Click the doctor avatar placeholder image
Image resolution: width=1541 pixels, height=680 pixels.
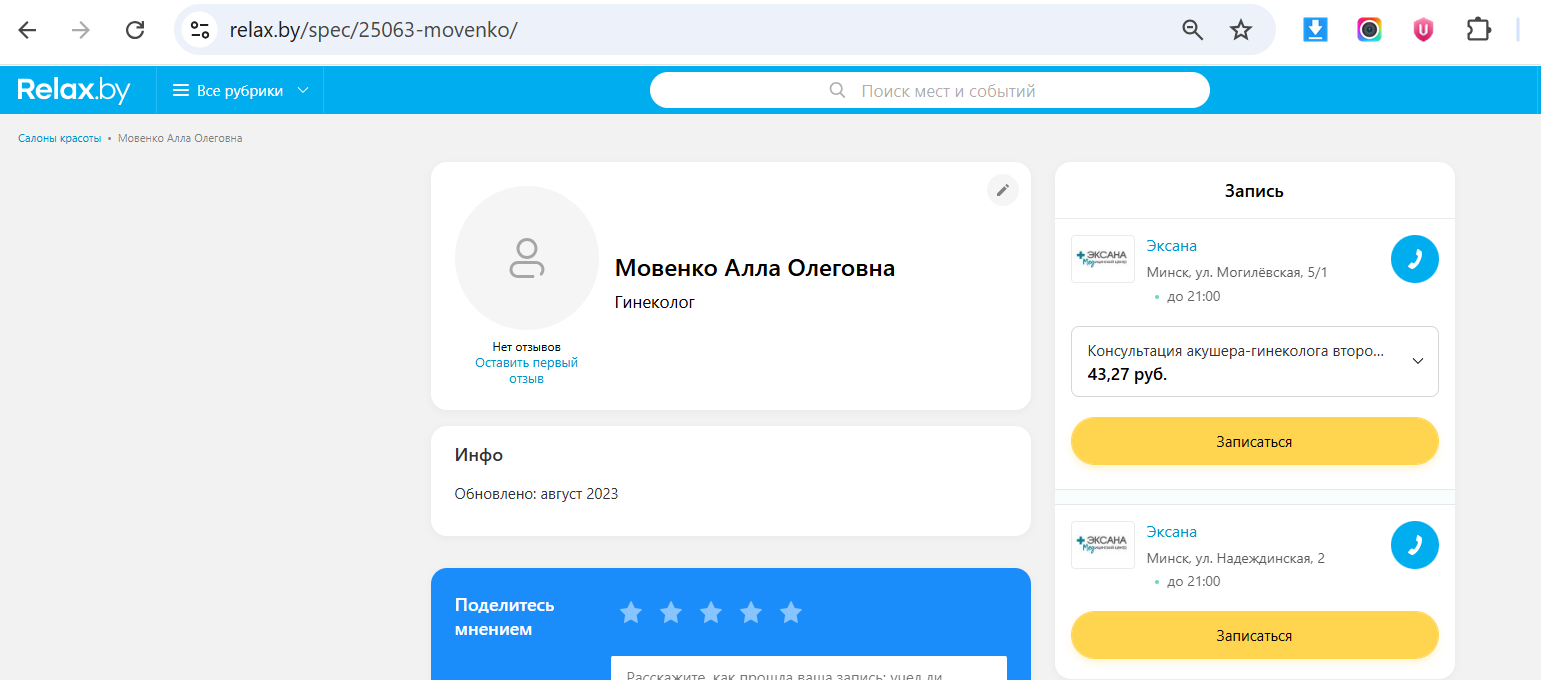[527, 258]
